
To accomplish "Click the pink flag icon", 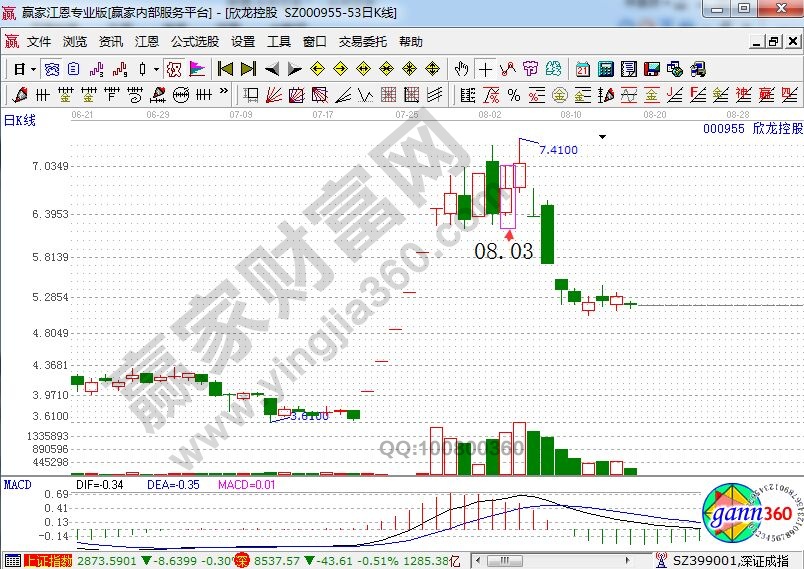I will pyautogui.click(x=197, y=69).
